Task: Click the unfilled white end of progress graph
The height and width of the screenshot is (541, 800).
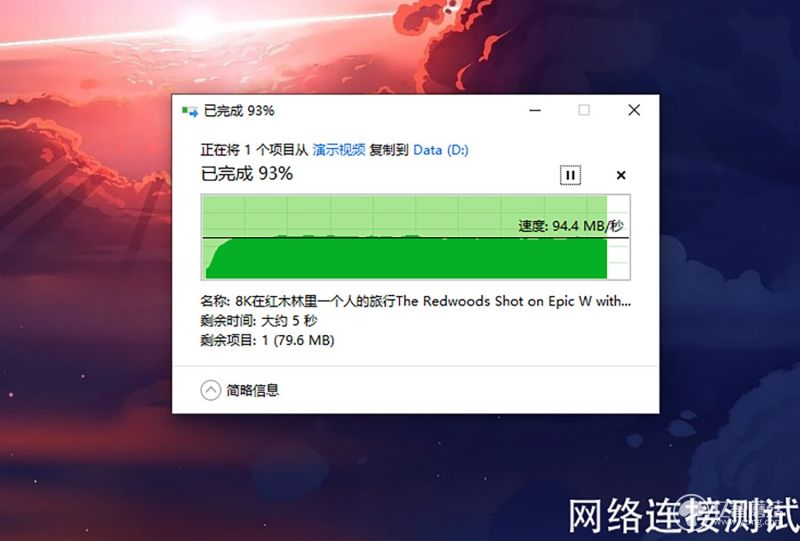Action: (x=618, y=237)
